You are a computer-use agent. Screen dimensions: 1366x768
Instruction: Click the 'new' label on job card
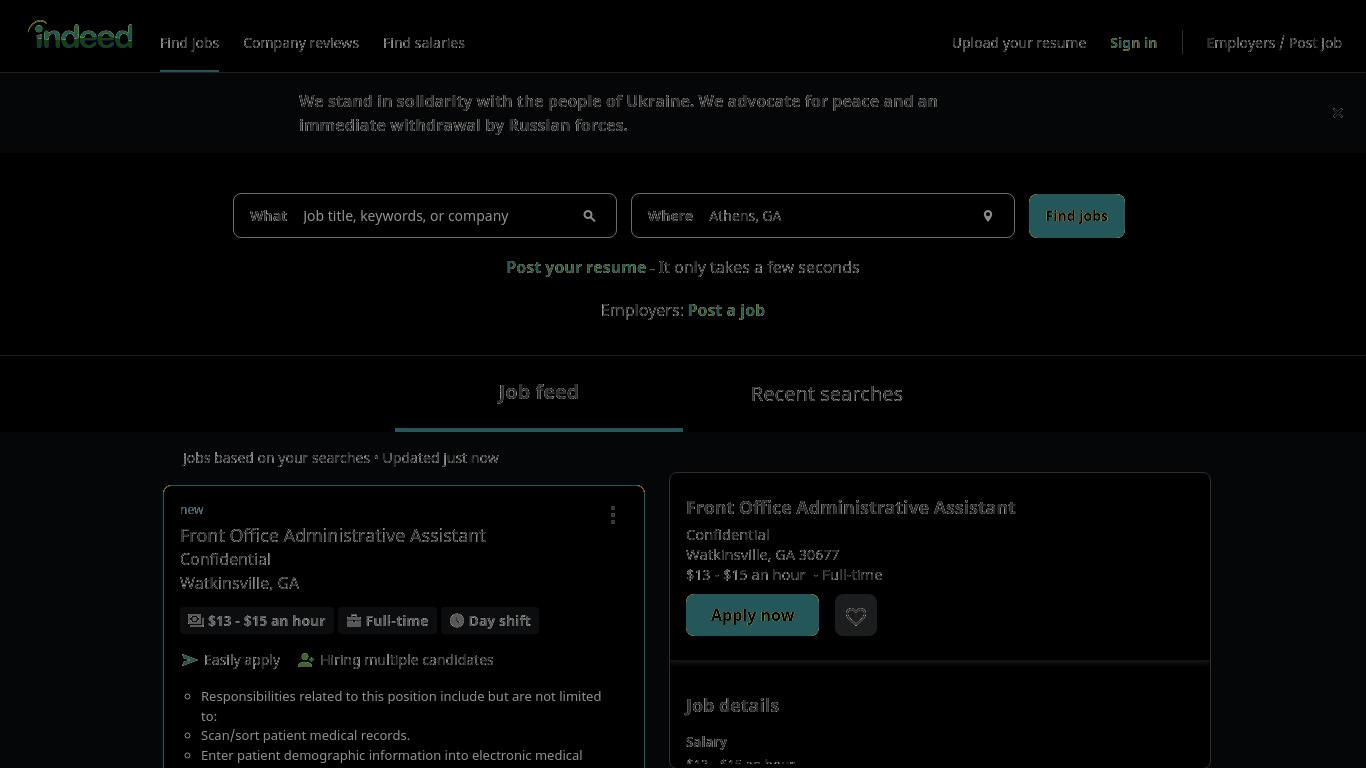pos(192,510)
